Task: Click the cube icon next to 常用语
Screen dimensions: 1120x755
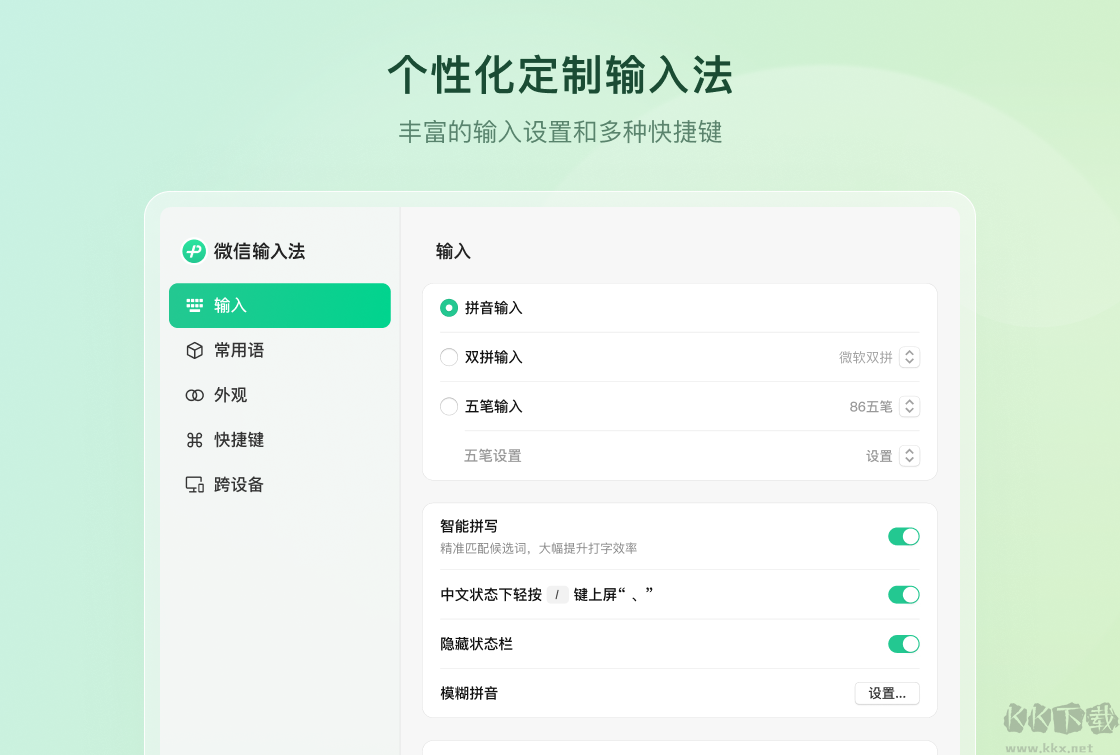Action: tap(193, 350)
